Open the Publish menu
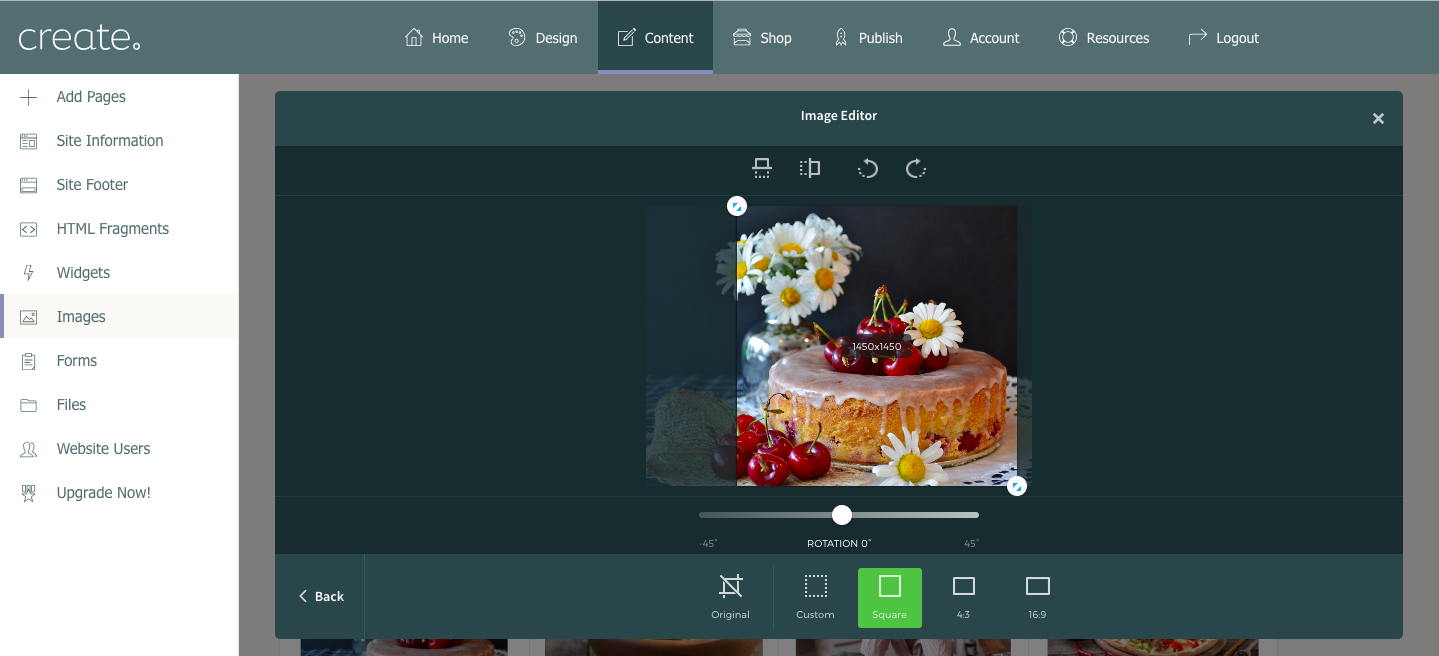This screenshot has height=656, width=1439. pos(868,38)
